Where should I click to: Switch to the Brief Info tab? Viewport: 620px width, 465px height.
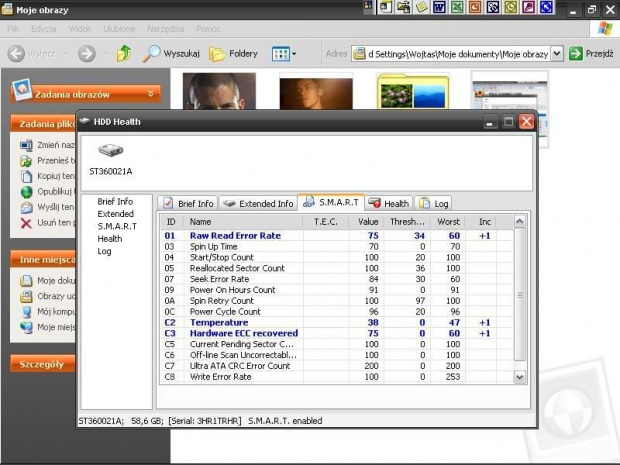pos(188,204)
